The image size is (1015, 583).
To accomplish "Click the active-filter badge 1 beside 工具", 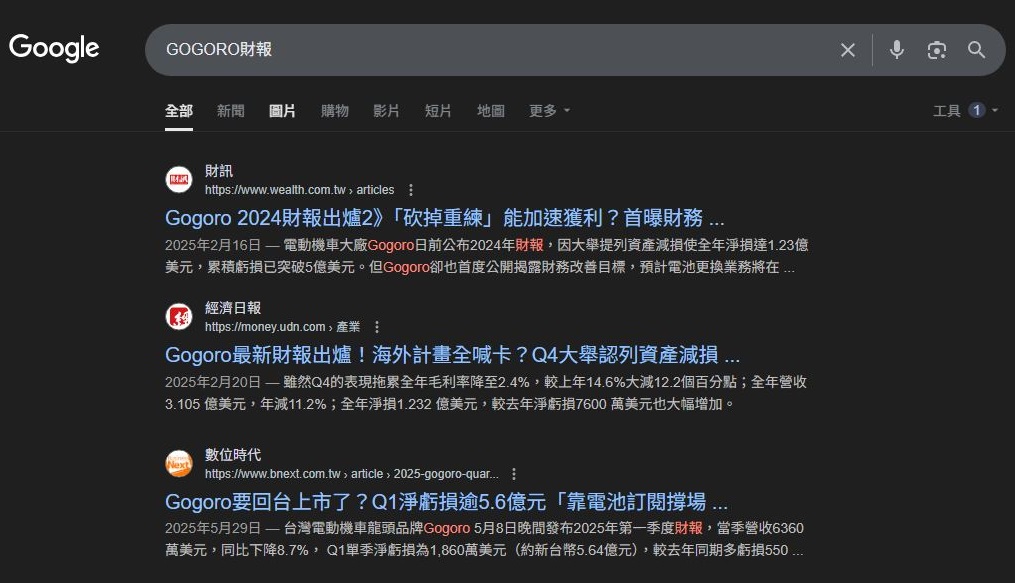I will (x=977, y=110).
